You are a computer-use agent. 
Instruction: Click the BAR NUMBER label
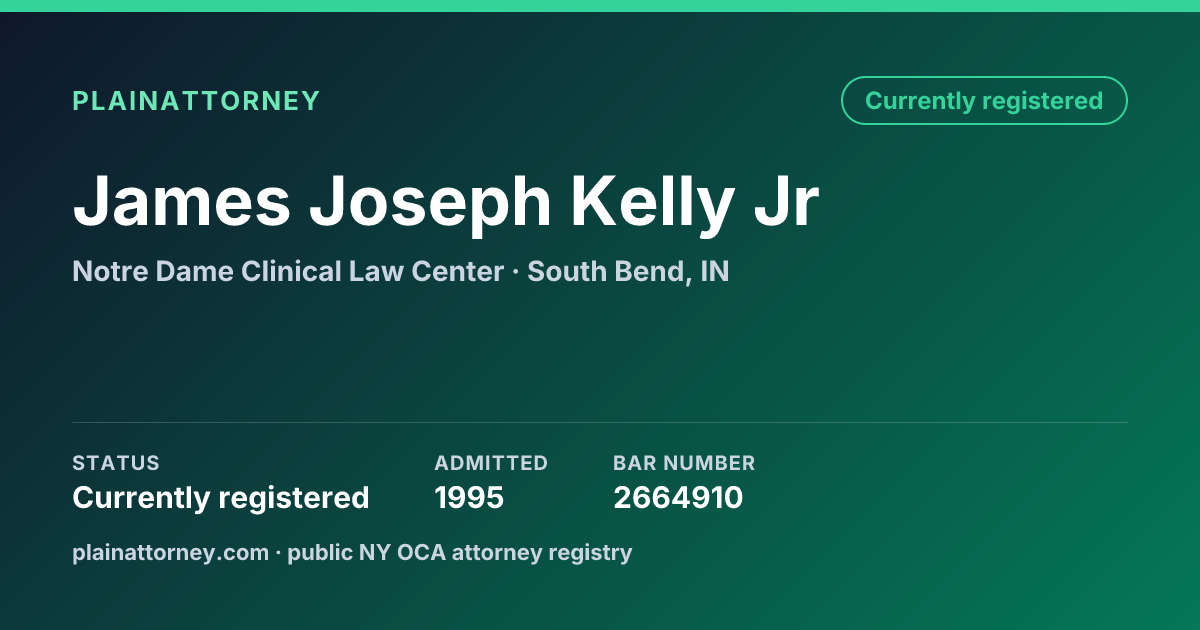[x=684, y=463]
